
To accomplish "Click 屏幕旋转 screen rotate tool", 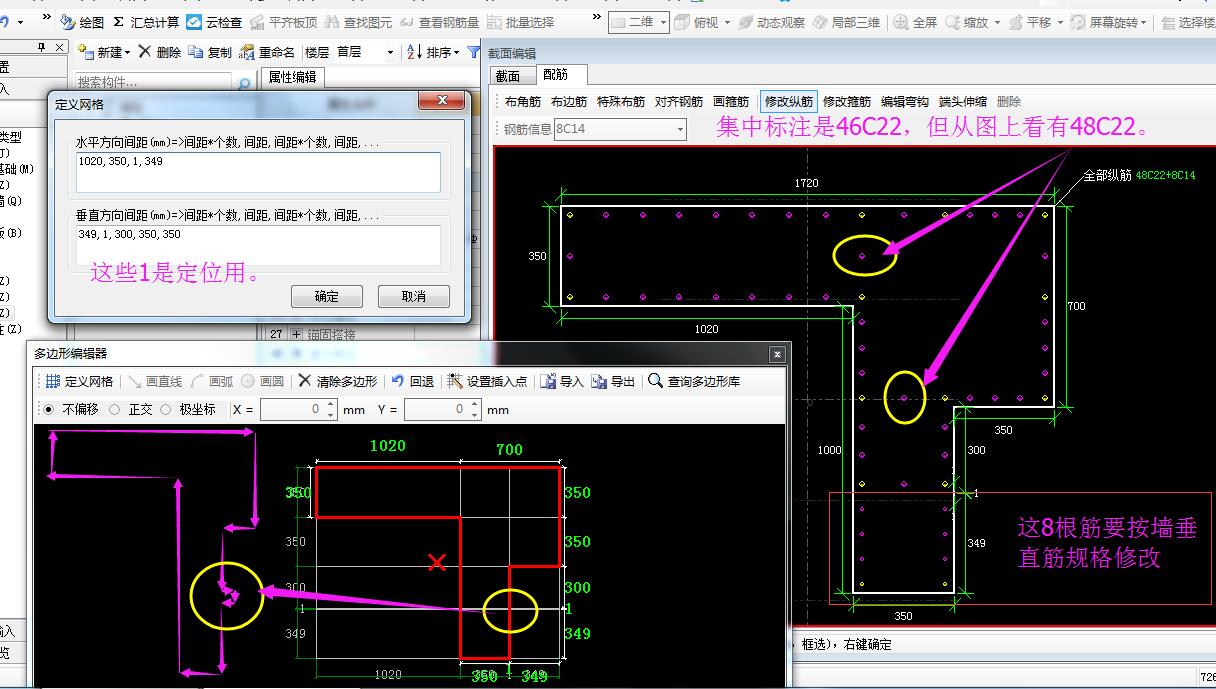I will click(1103, 22).
